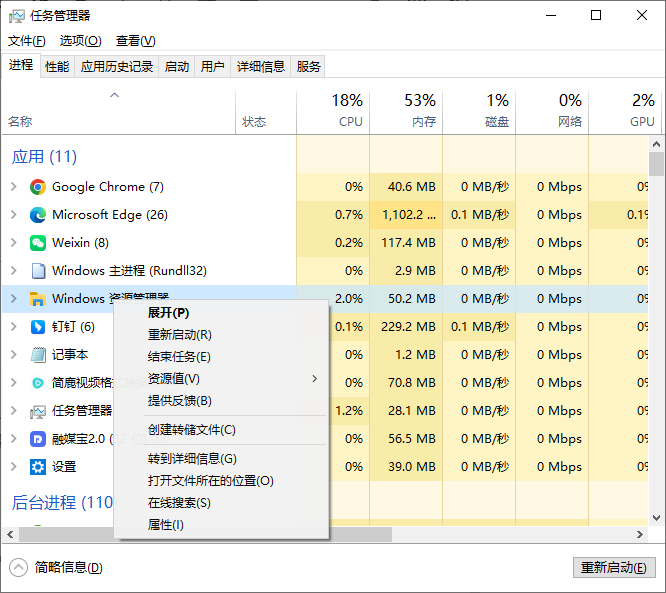This screenshot has height=593, width=666.
Task: Switch to the 用户 tab
Action: tap(212, 67)
